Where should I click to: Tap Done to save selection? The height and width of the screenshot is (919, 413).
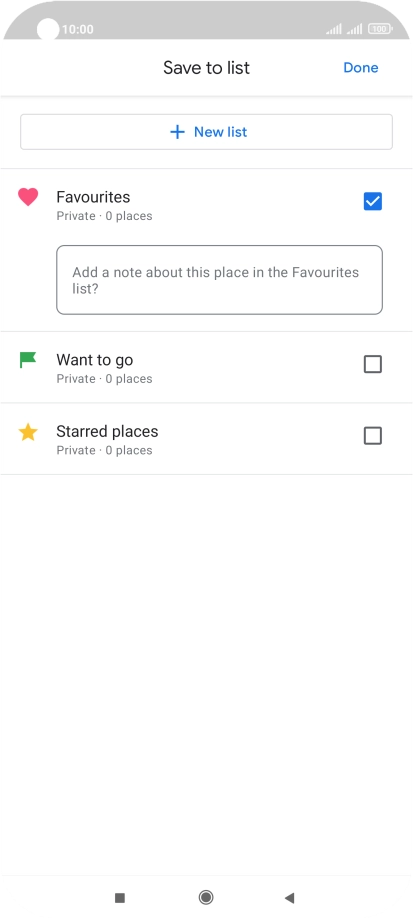point(361,68)
